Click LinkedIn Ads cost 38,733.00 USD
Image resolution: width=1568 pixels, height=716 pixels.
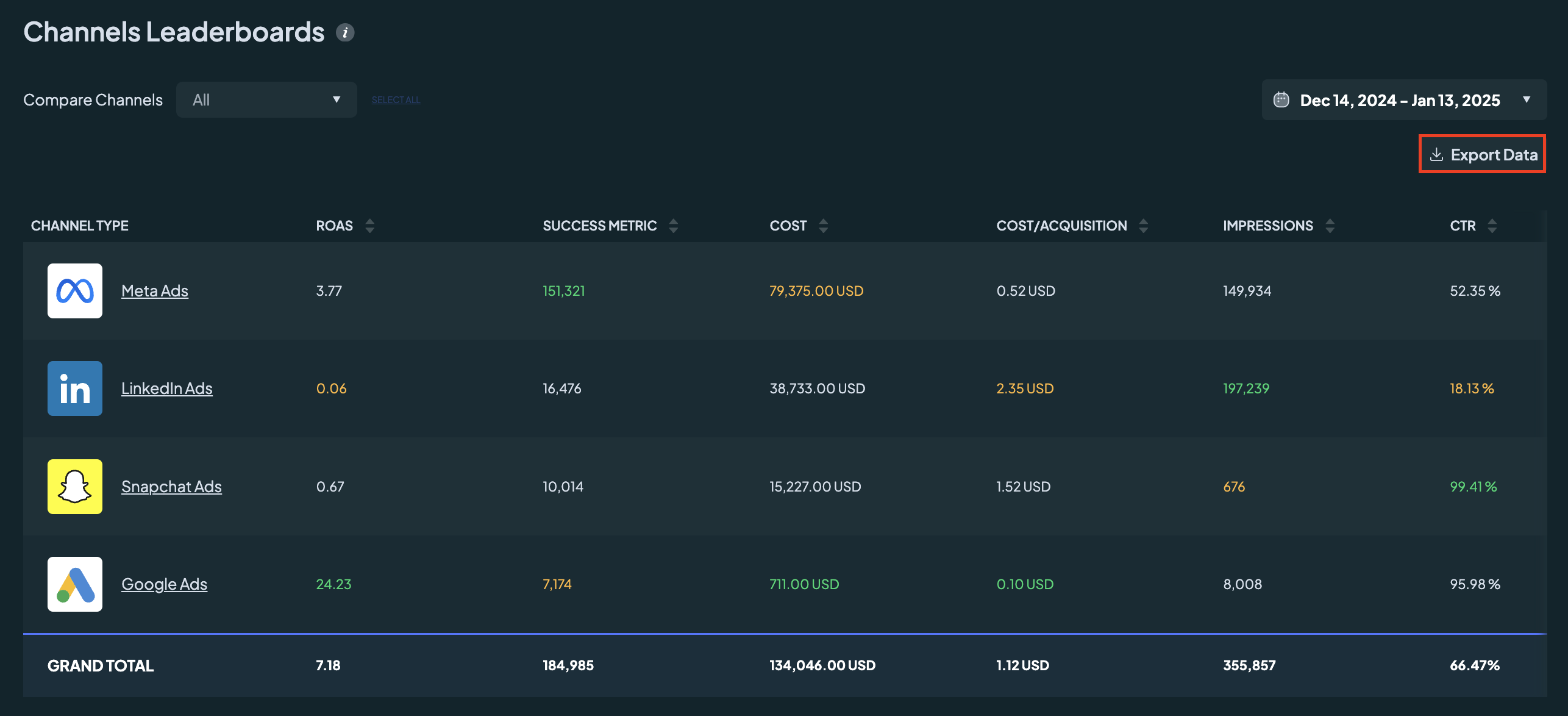817,388
